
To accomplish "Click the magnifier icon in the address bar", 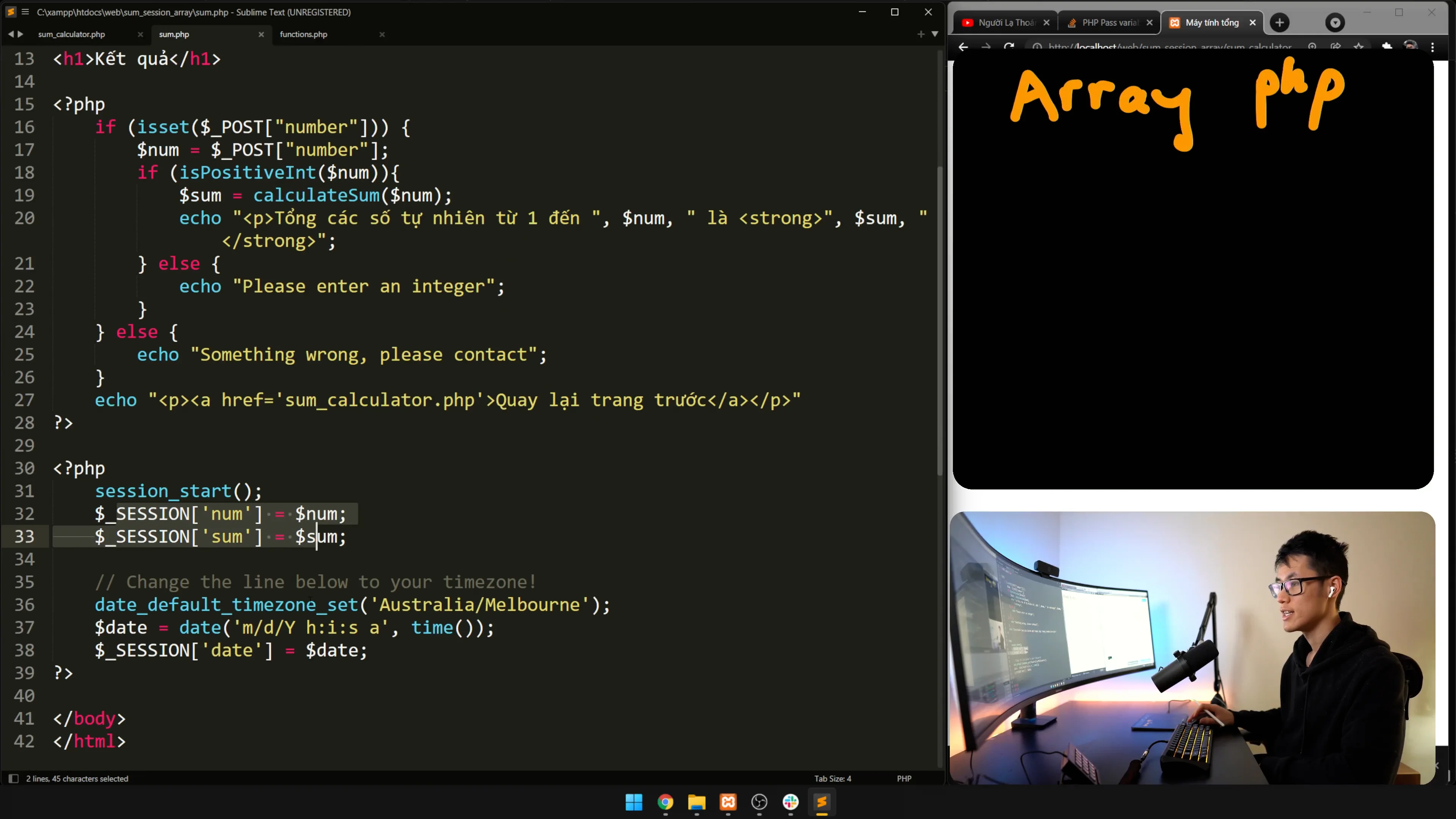I will point(1313,47).
